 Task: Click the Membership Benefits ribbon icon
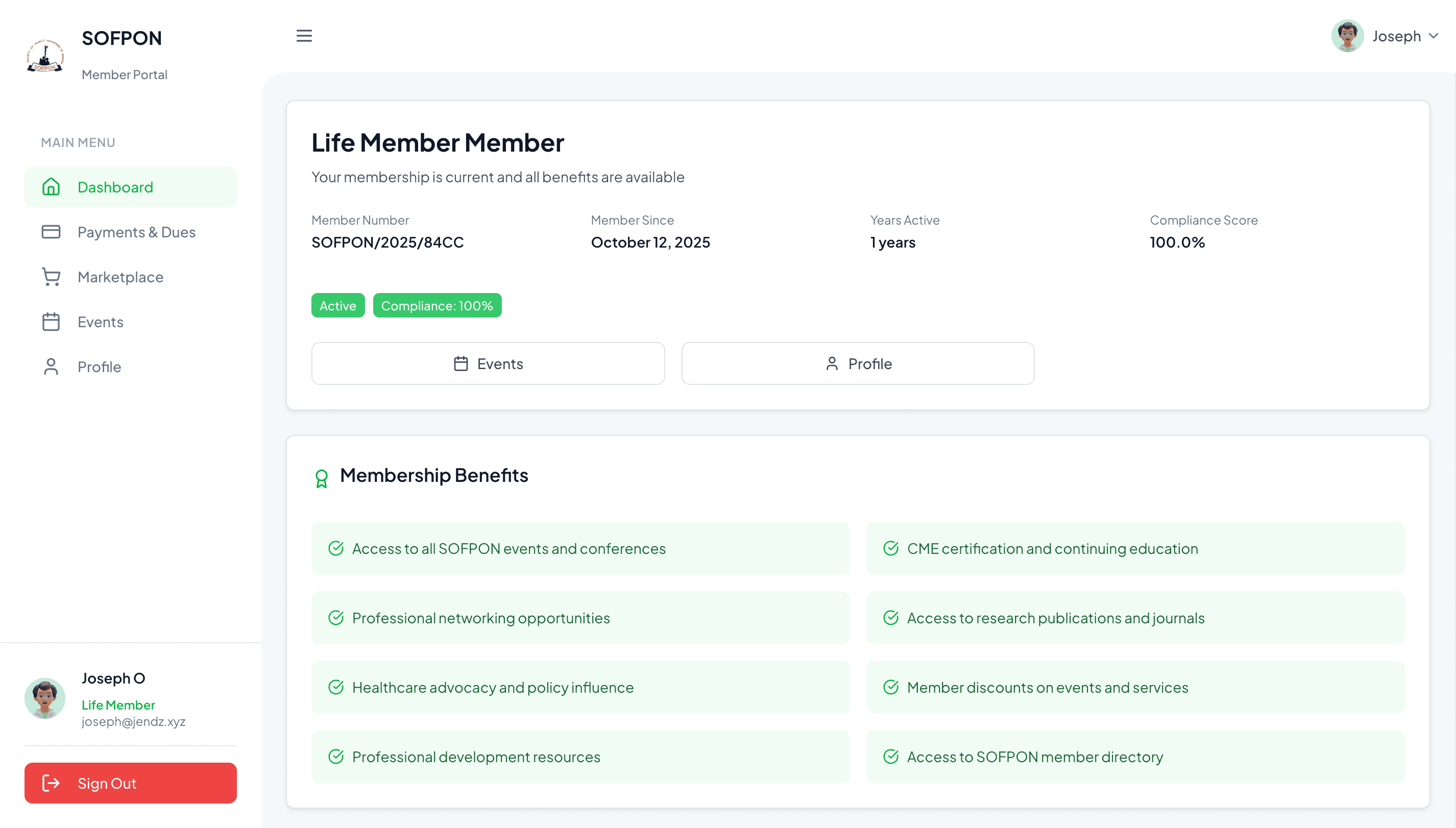click(321, 478)
